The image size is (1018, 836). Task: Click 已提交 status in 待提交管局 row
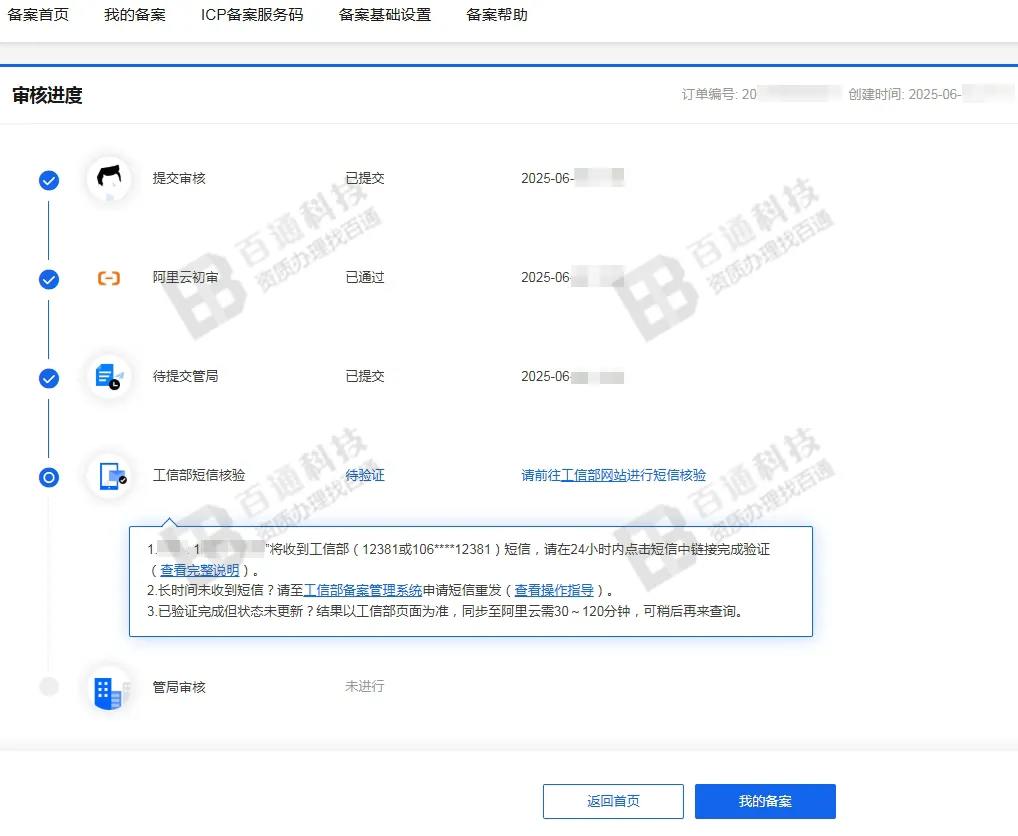tap(365, 376)
